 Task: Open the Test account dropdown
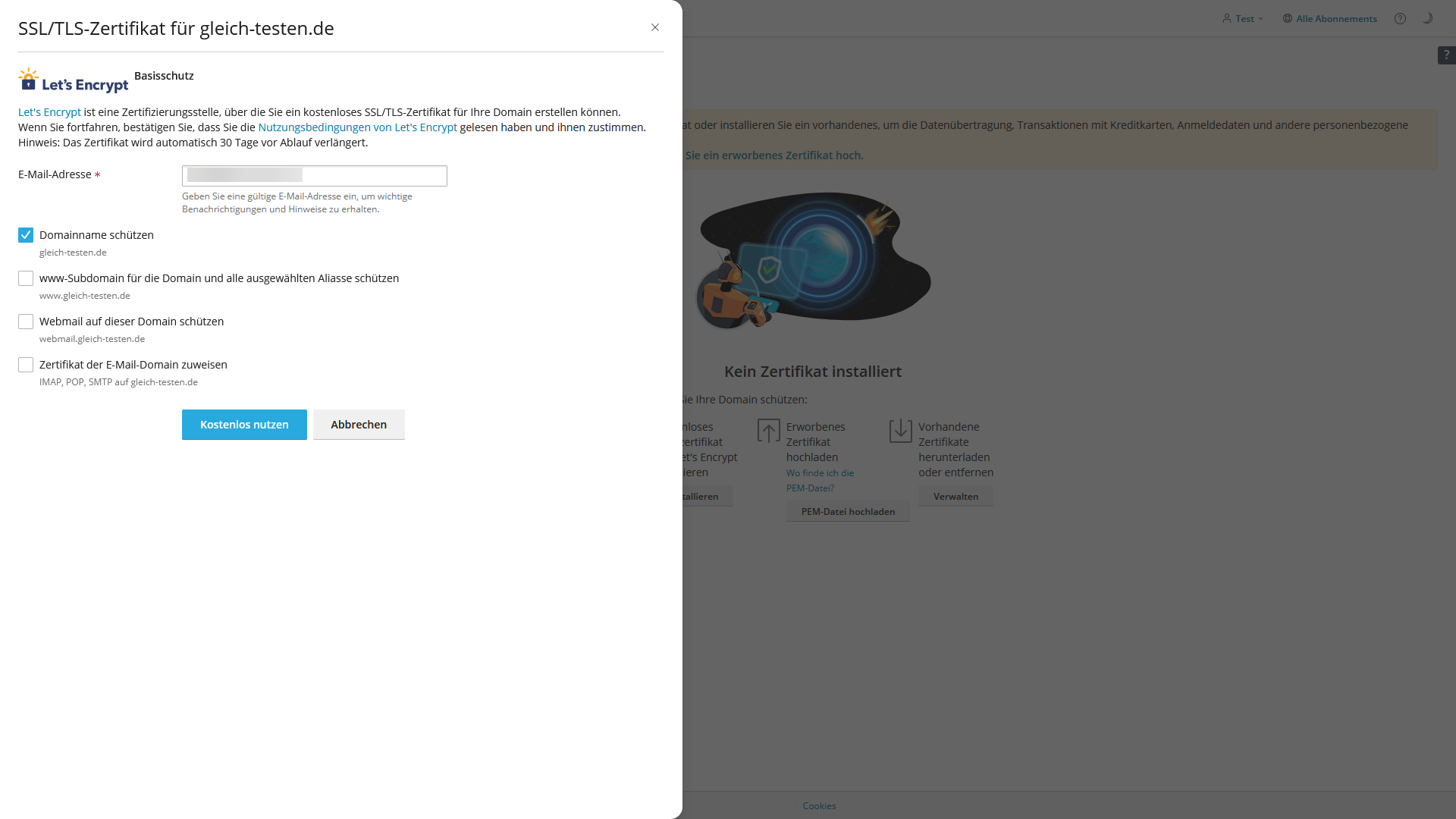click(x=1244, y=18)
